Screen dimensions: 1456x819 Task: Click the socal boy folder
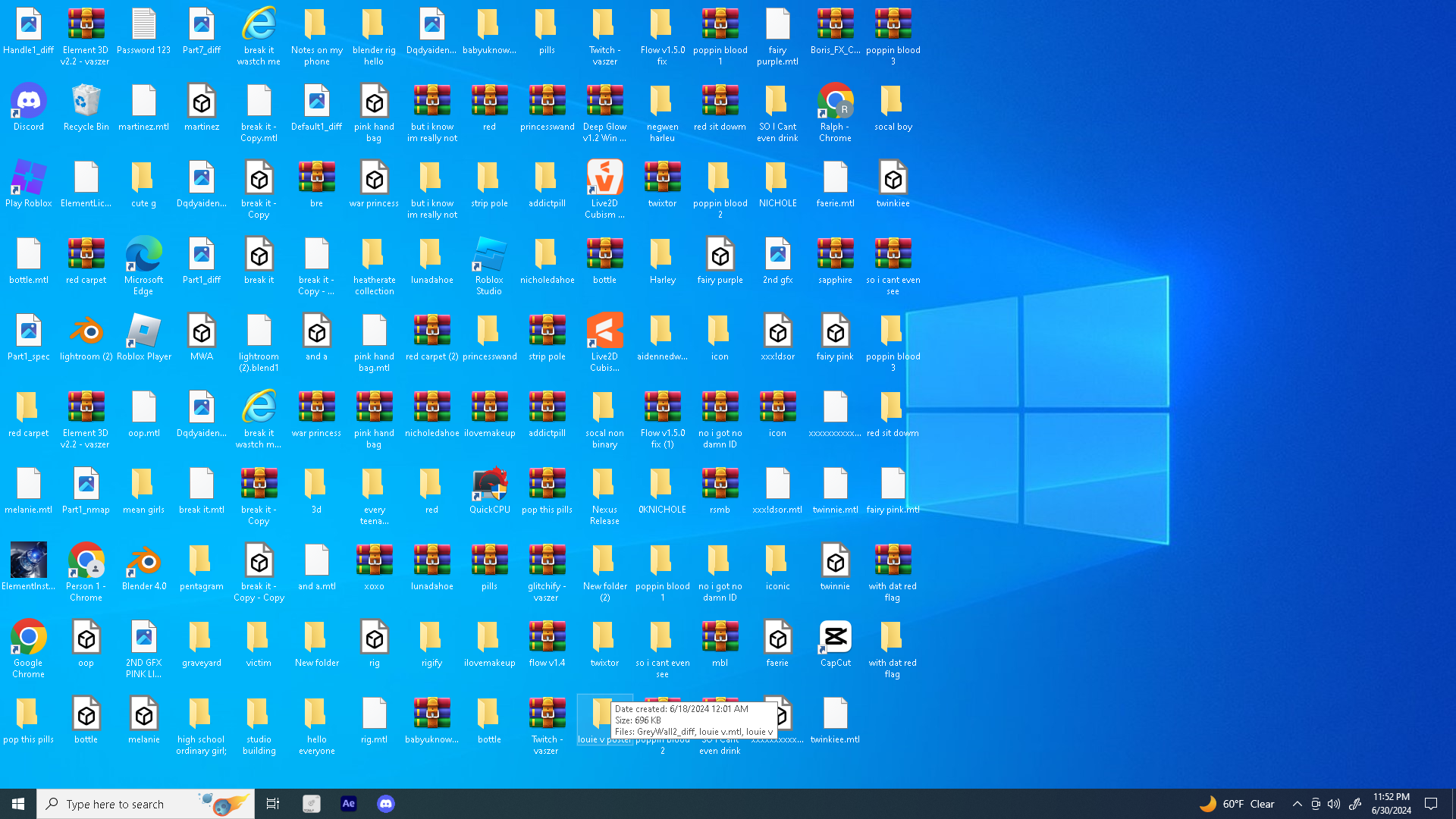point(893,108)
